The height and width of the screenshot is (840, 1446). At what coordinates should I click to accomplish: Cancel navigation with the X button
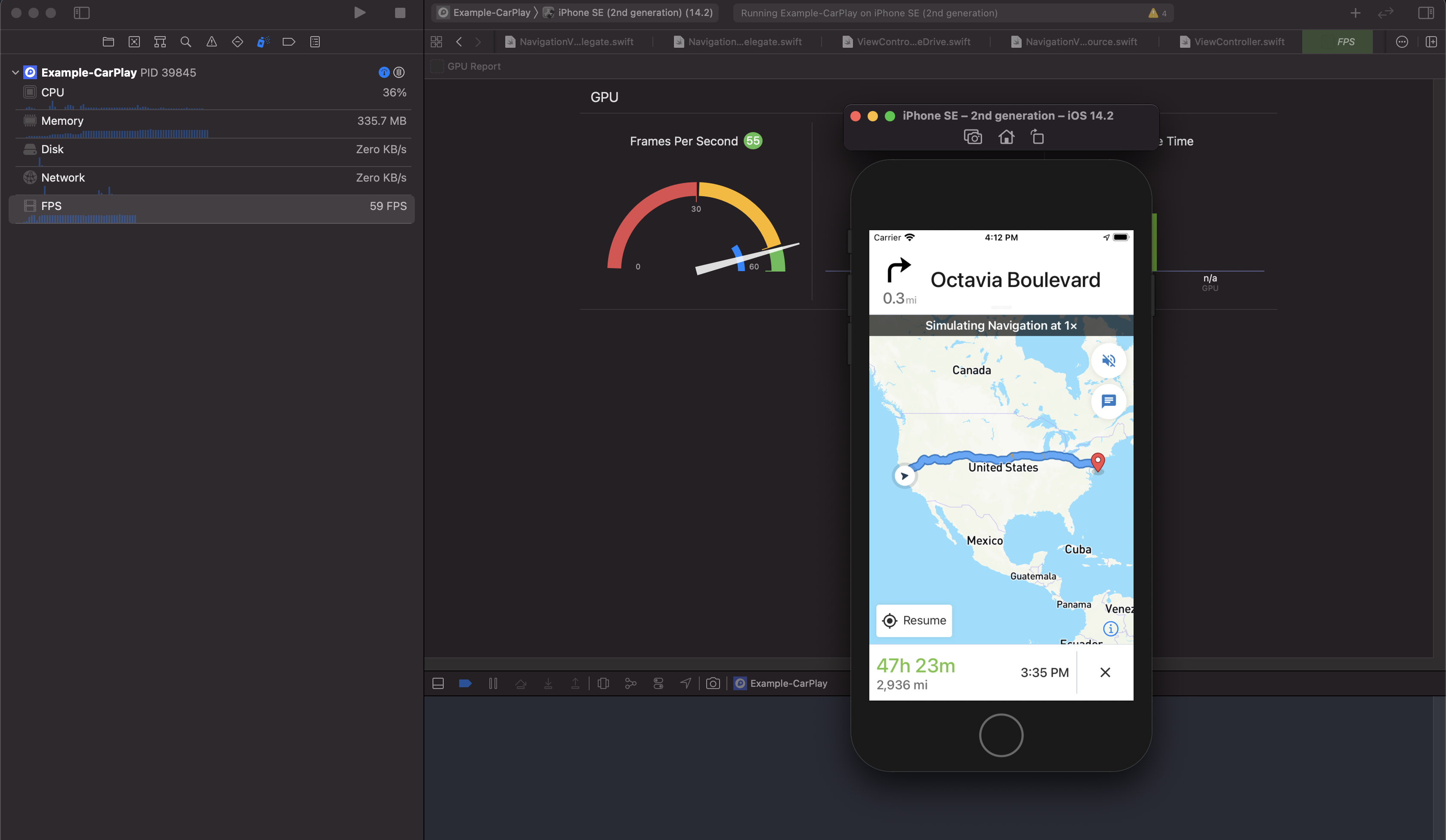point(1105,672)
